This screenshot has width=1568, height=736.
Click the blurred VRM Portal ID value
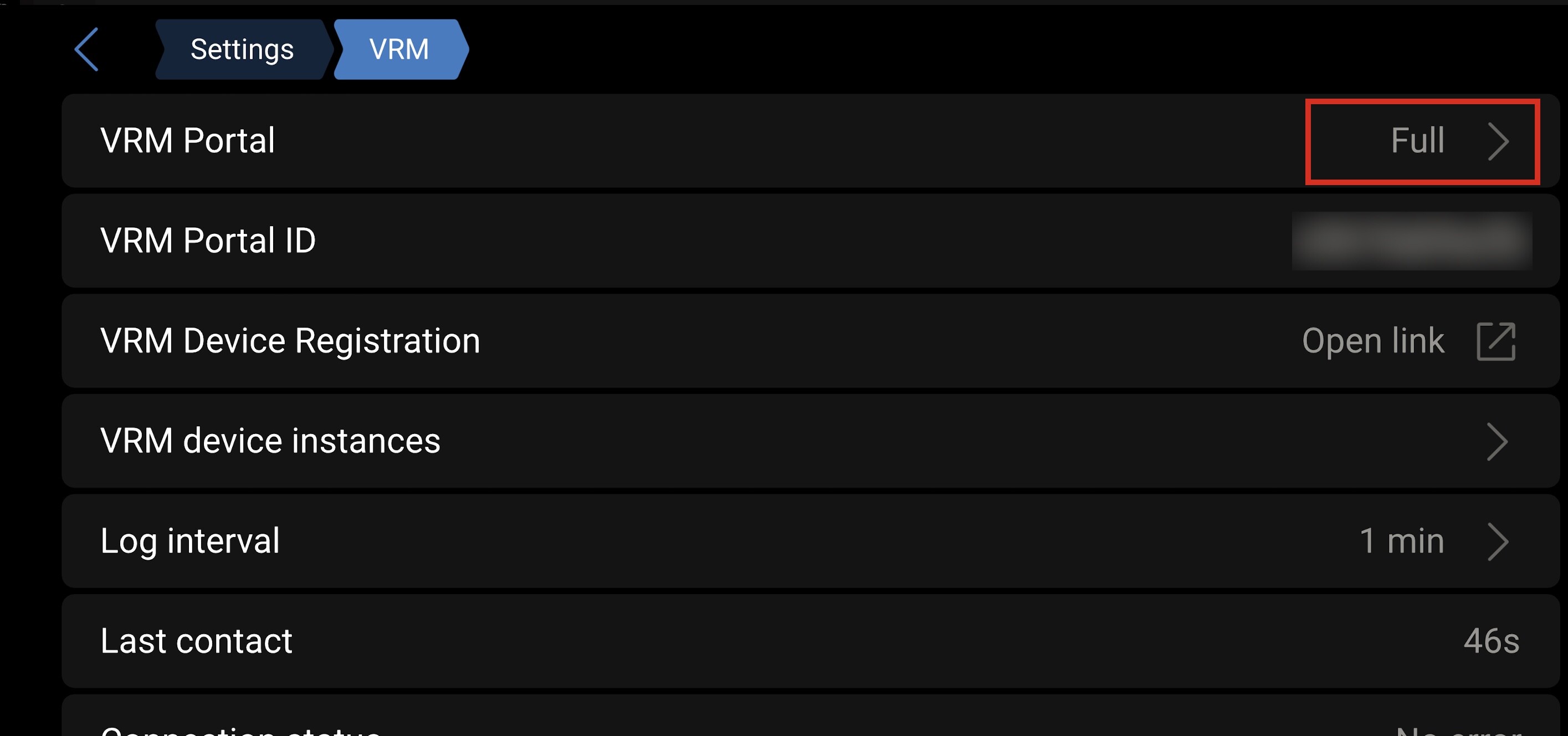click(x=1411, y=241)
